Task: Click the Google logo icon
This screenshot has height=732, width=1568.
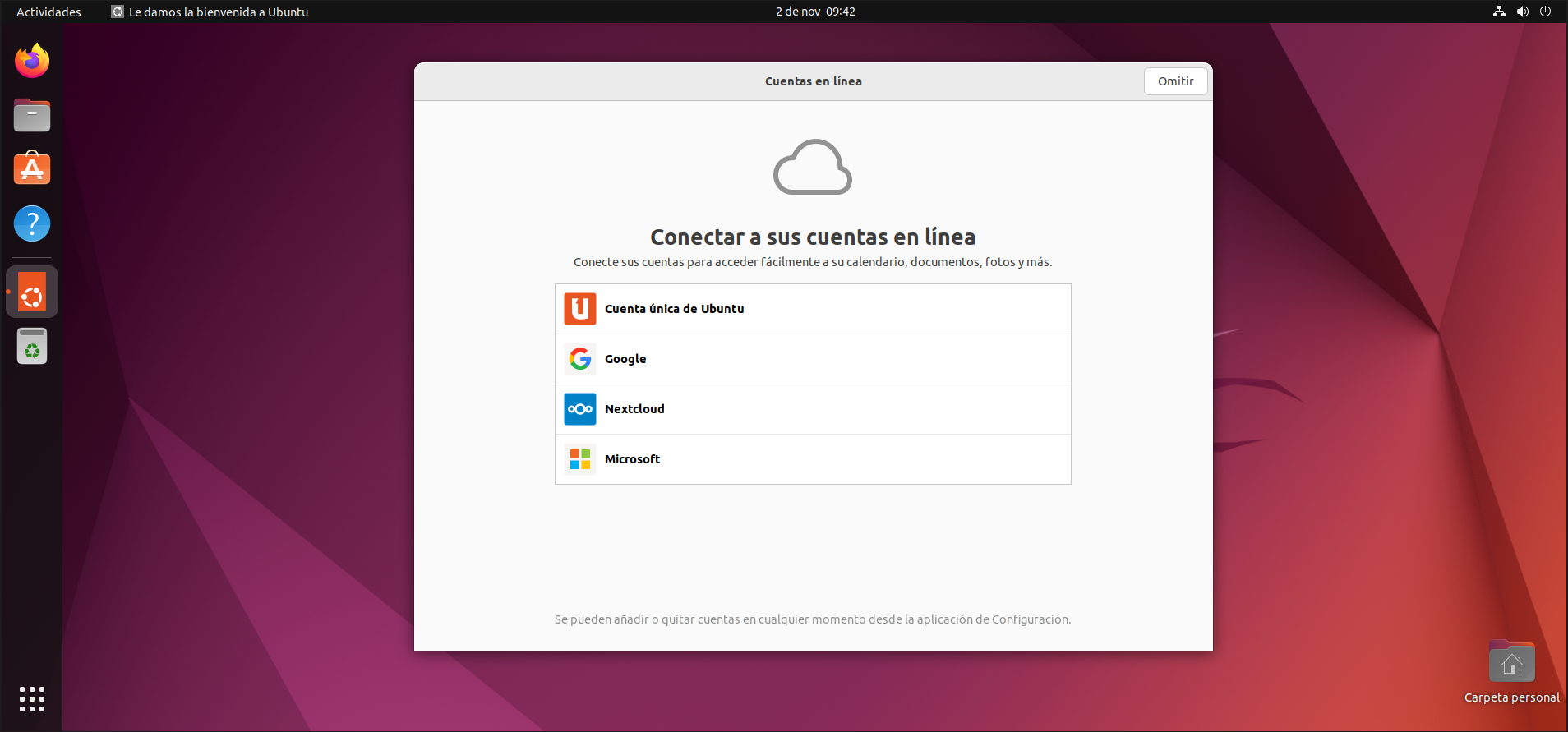Action: pyautogui.click(x=580, y=359)
